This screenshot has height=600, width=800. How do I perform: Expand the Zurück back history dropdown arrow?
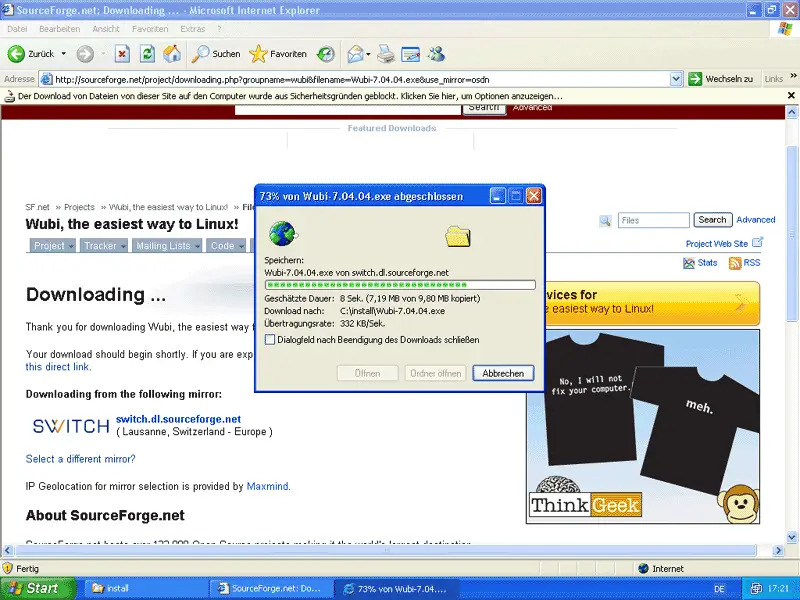64,54
